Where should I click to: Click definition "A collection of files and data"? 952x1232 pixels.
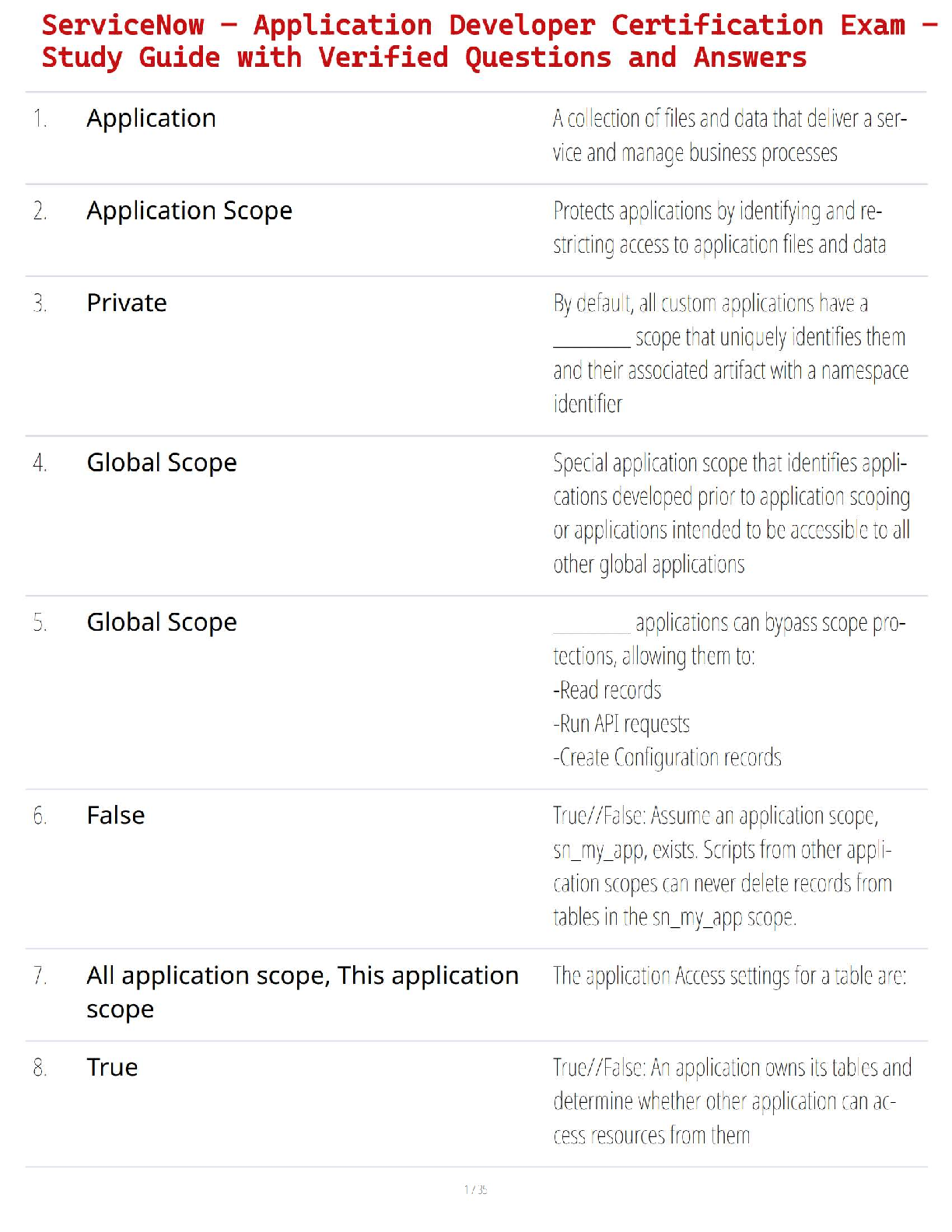(x=730, y=135)
